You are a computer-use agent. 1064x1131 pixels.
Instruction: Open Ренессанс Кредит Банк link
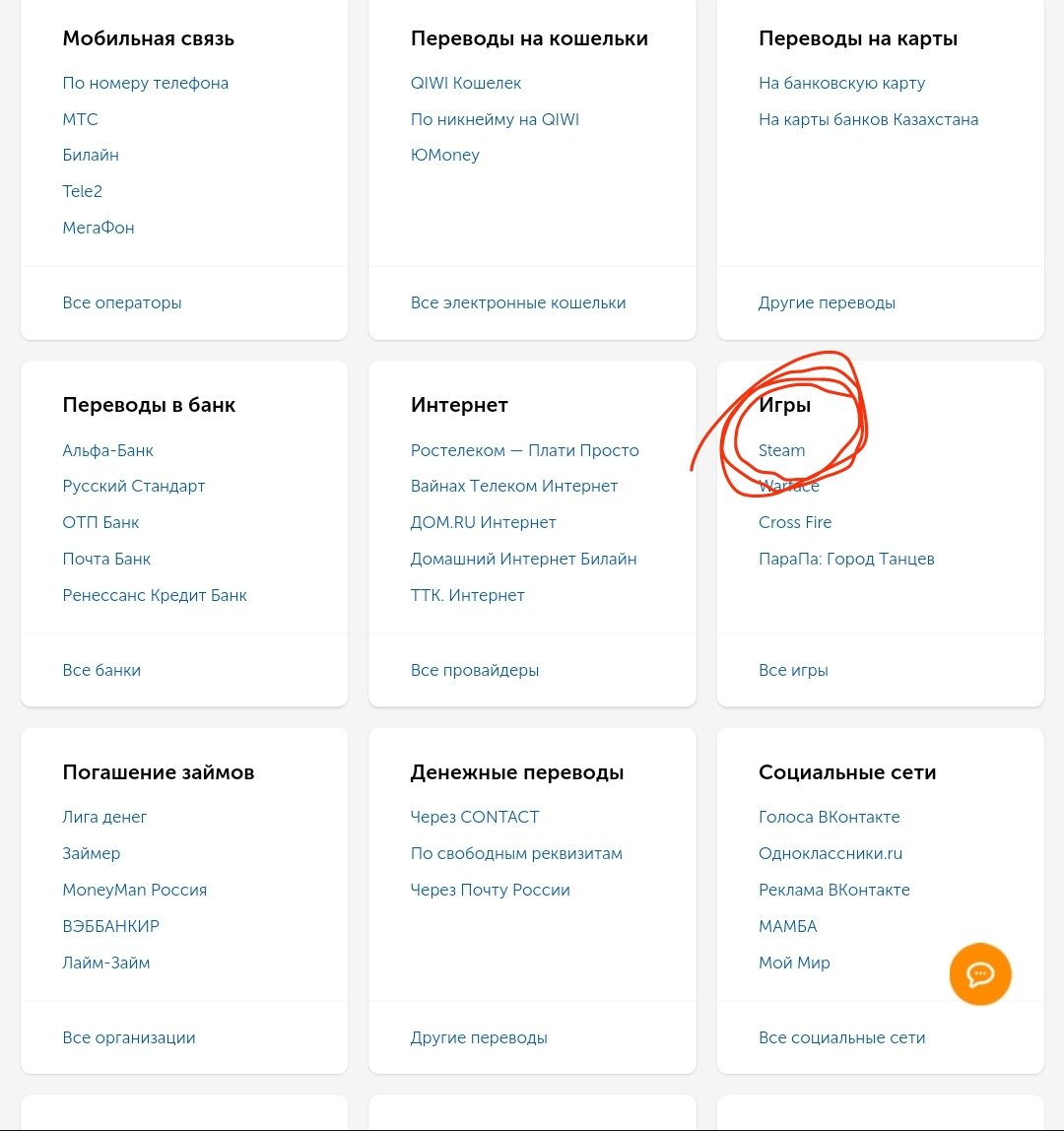tap(155, 595)
